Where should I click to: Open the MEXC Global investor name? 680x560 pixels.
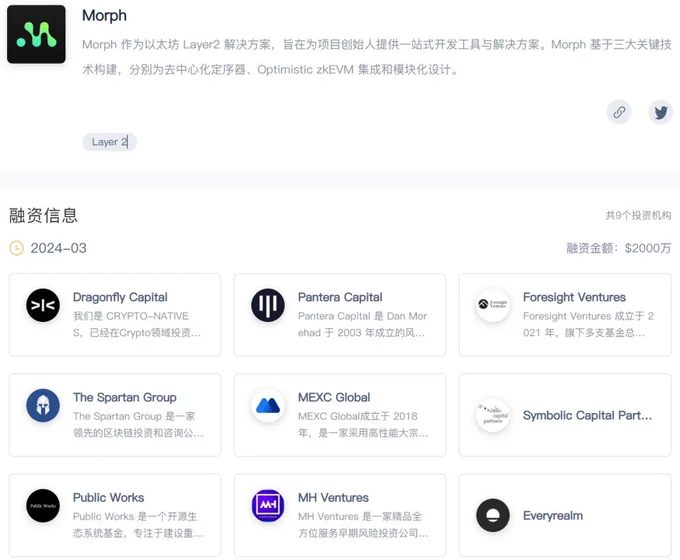click(334, 397)
